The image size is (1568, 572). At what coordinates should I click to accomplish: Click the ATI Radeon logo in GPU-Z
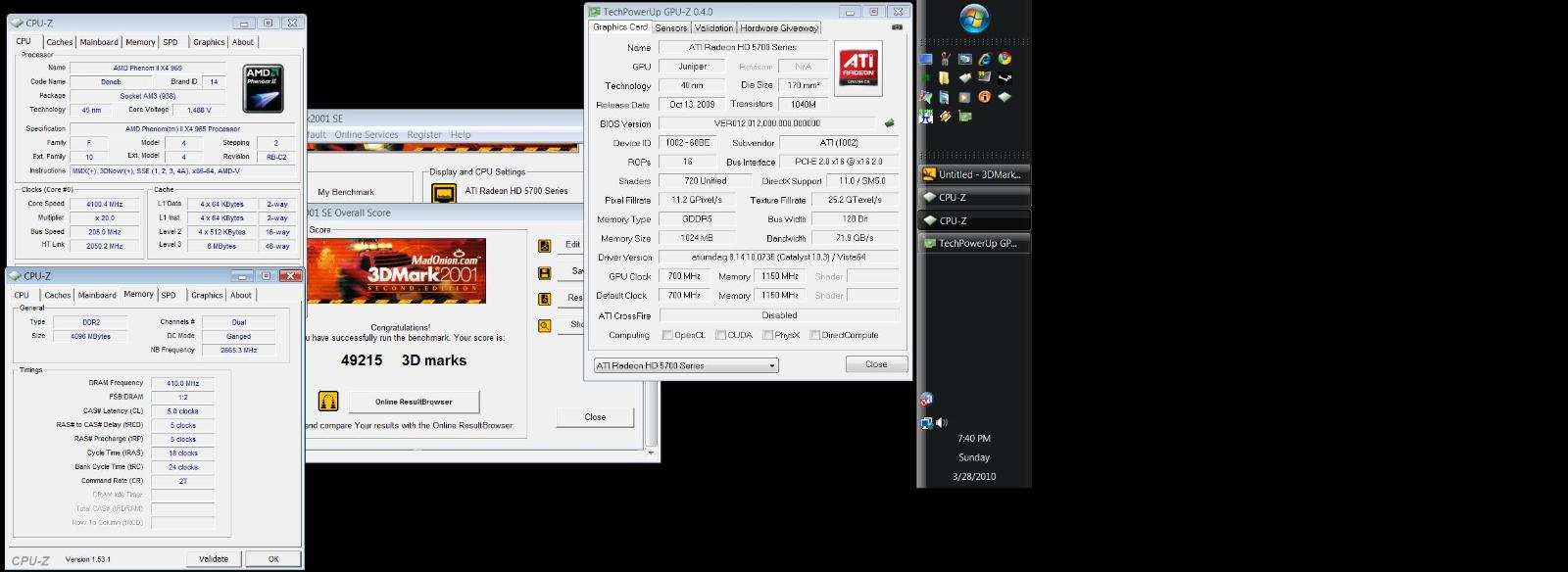[x=858, y=69]
